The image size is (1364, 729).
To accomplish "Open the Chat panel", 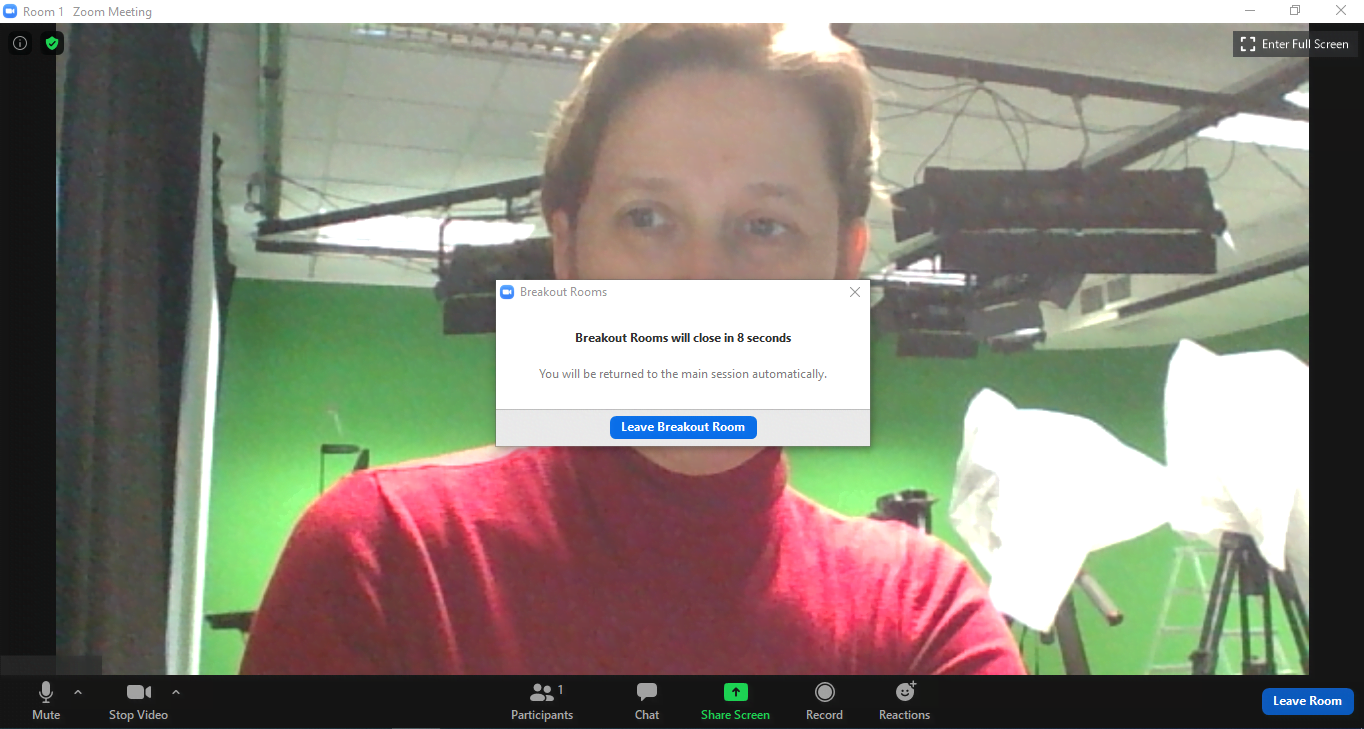I will pos(647,700).
